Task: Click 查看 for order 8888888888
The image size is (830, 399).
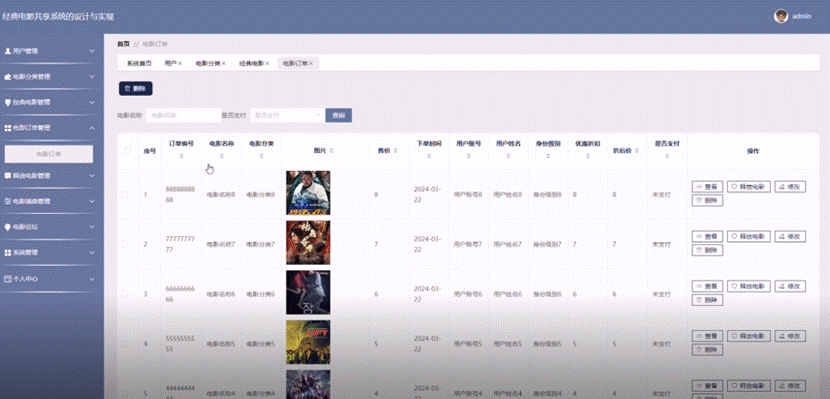Action: (x=707, y=187)
